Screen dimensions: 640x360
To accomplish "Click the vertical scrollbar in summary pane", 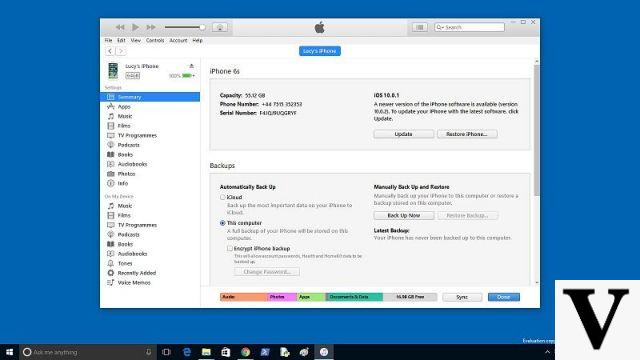I will tap(537, 131).
